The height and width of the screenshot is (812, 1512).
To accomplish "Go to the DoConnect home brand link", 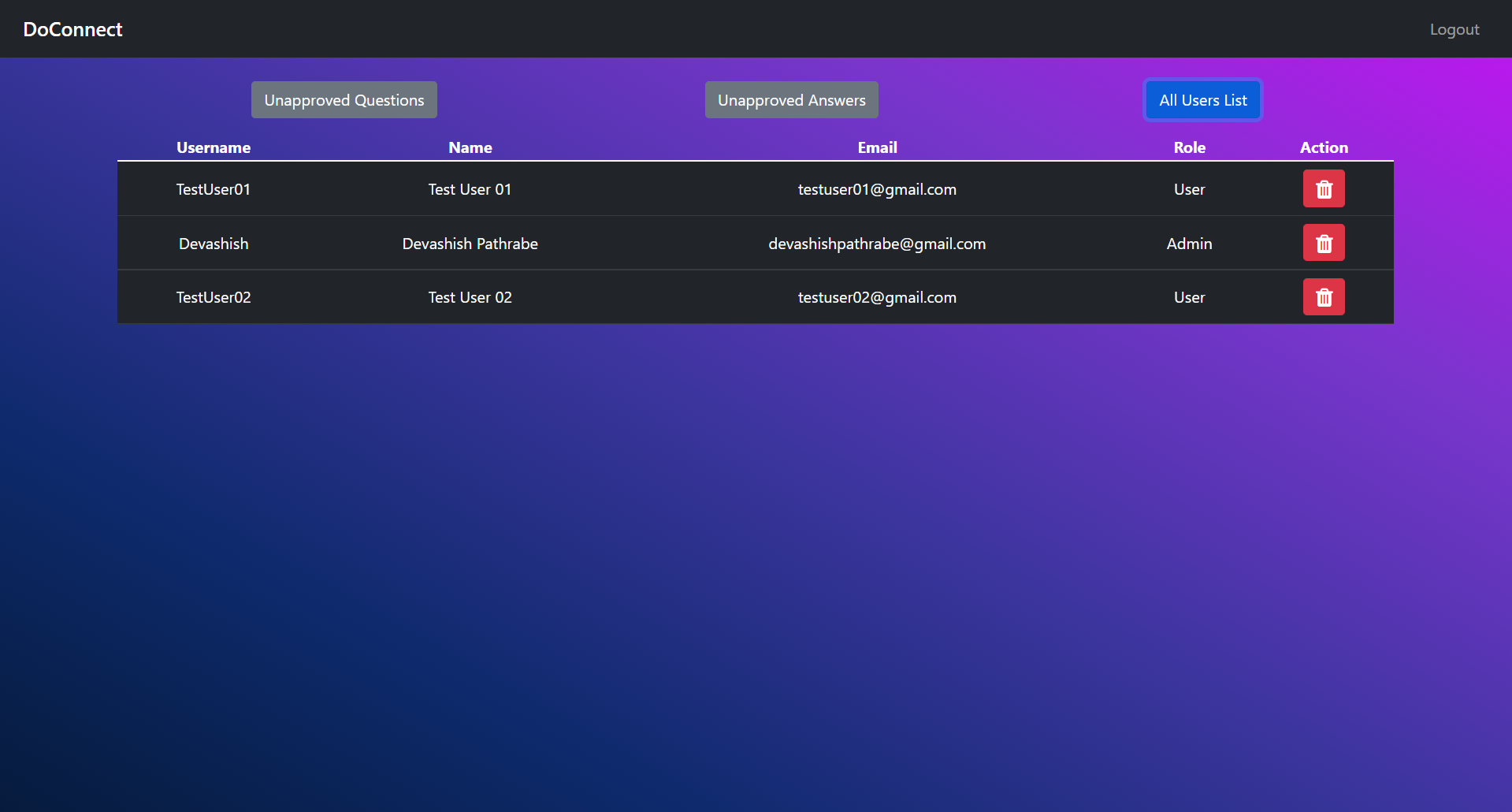I will tap(72, 29).
